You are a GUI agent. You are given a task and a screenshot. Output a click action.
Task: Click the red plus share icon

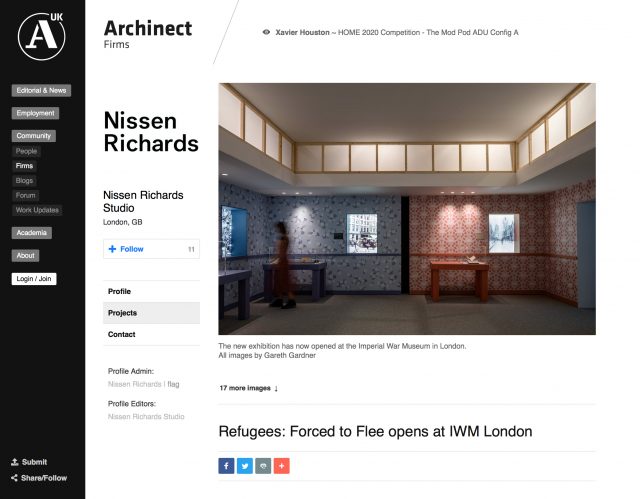point(281,465)
